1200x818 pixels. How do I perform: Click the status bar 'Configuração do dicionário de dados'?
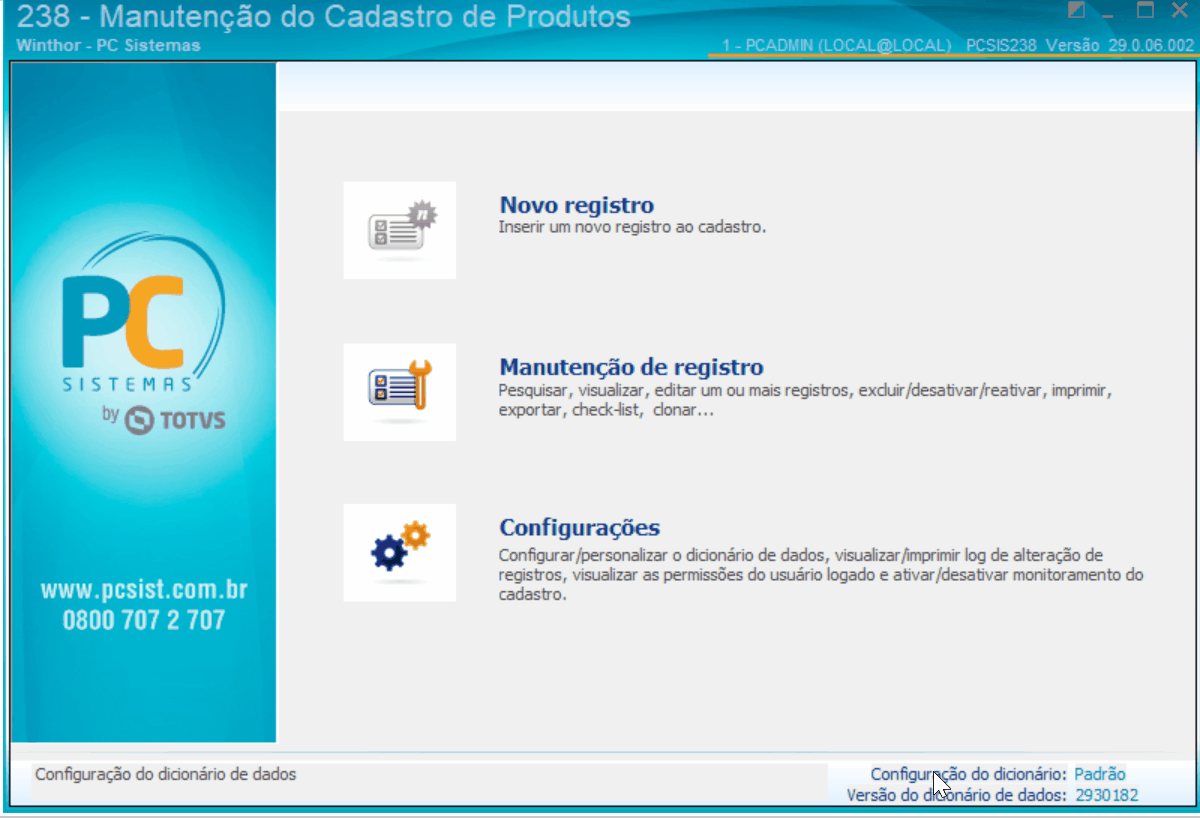(x=166, y=774)
